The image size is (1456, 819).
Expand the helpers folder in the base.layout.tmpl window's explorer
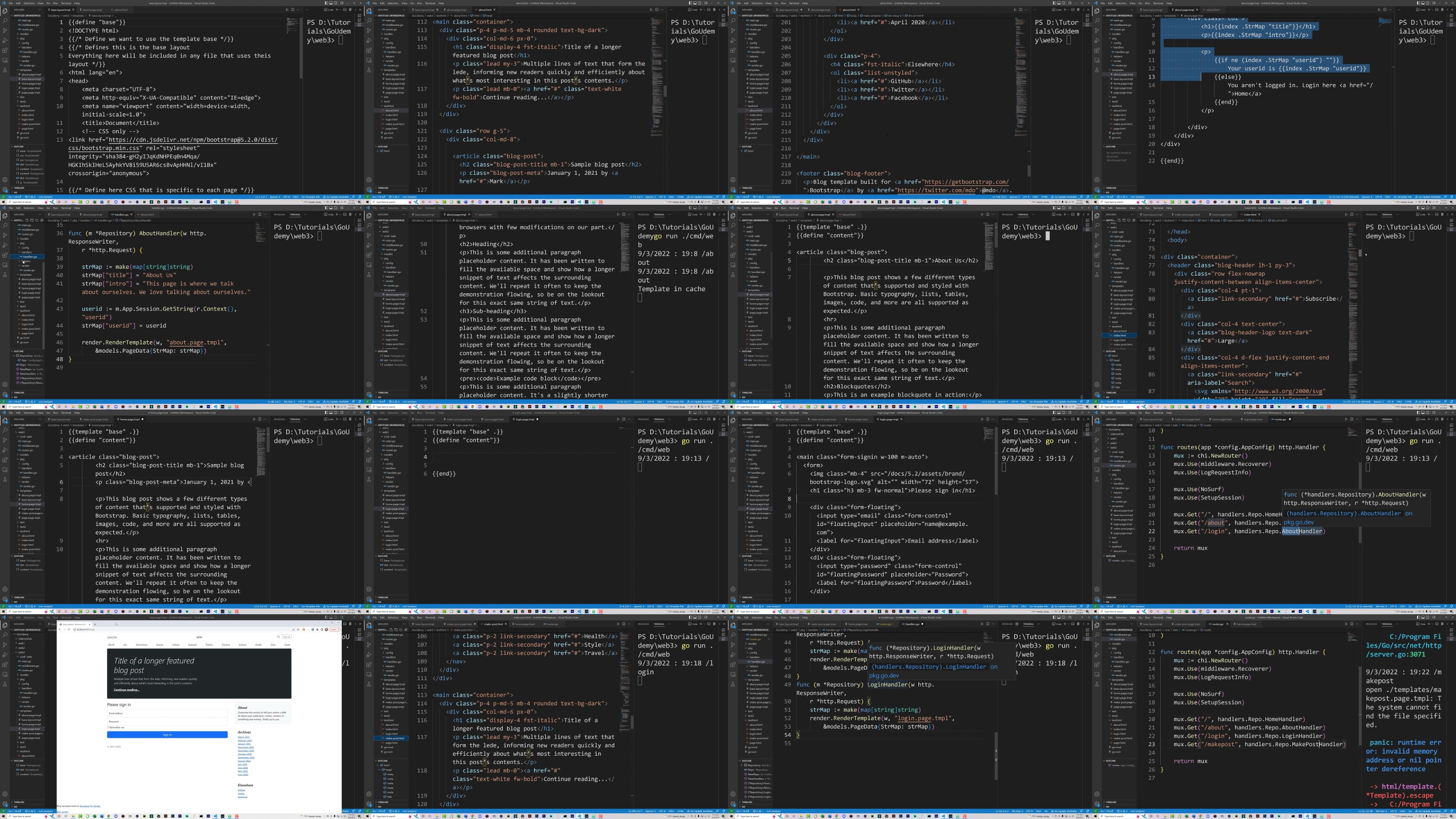(x=26, y=56)
